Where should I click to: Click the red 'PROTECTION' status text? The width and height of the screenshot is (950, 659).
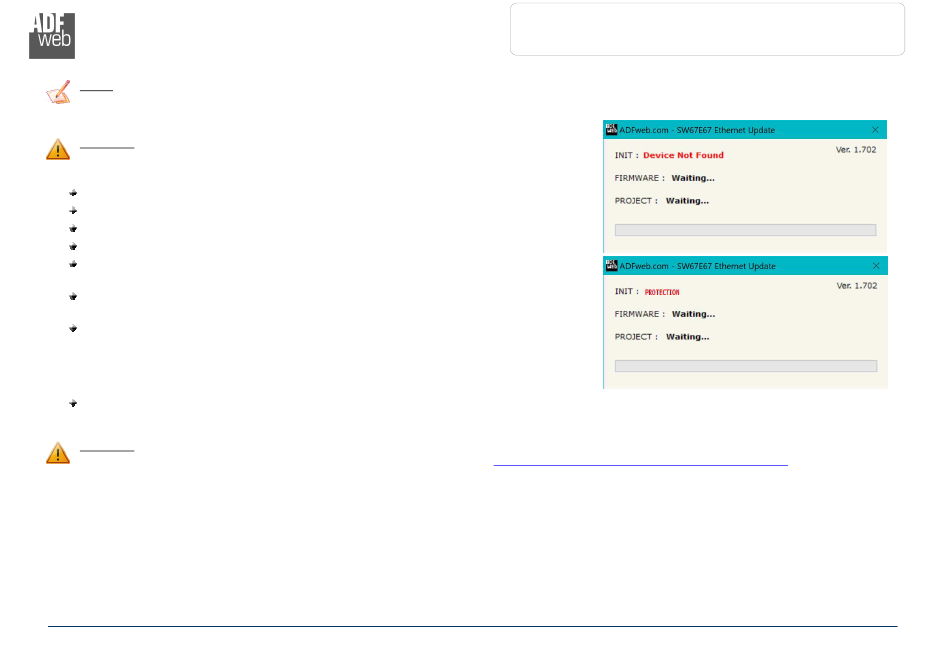coord(662,292)
